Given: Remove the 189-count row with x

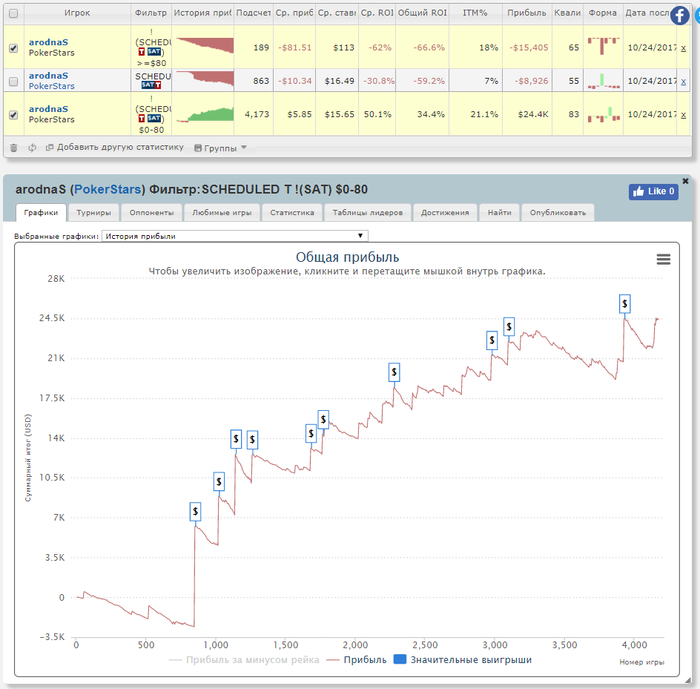Looking at the screenshot, I should point(683,48).
